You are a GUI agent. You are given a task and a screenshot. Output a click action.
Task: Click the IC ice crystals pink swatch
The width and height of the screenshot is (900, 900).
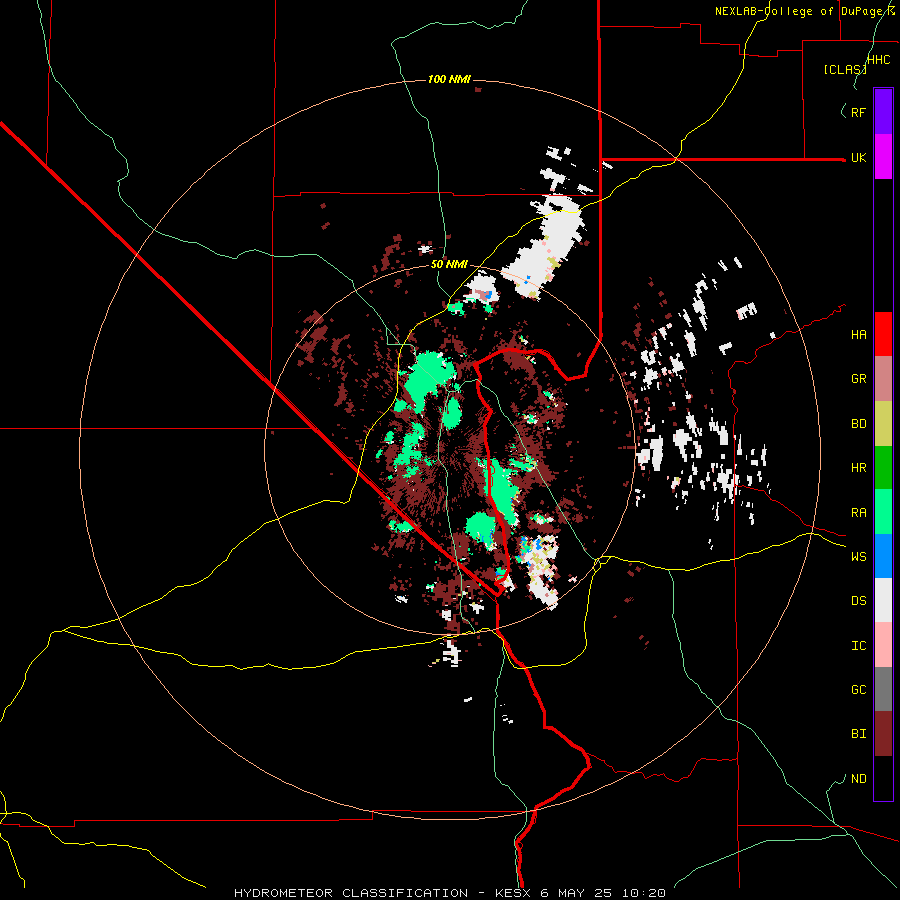(883, 645)
